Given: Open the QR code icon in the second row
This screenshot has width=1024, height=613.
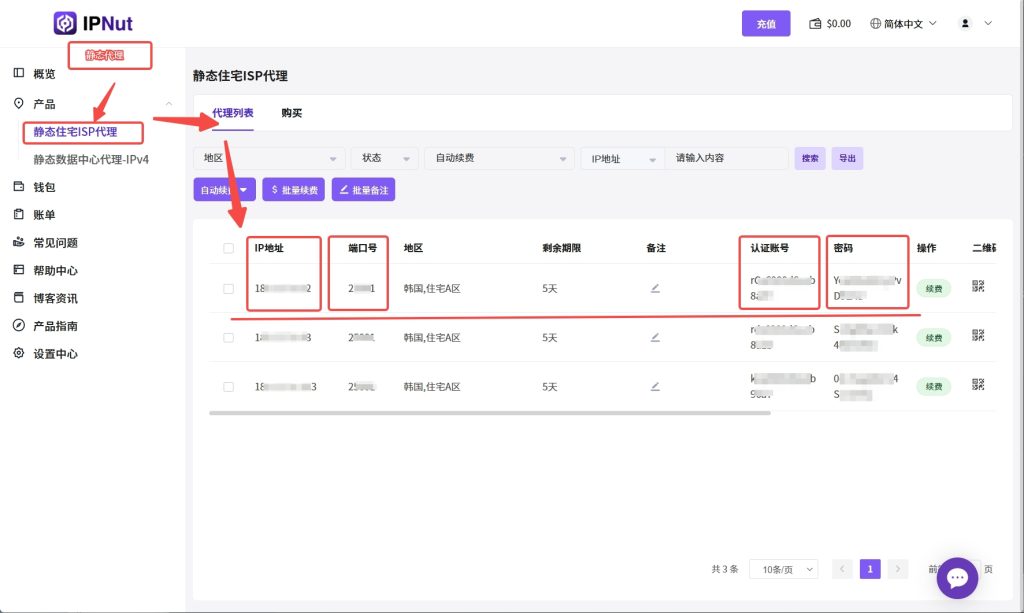Looking at the screenshot, I should [x=978, y=338].
